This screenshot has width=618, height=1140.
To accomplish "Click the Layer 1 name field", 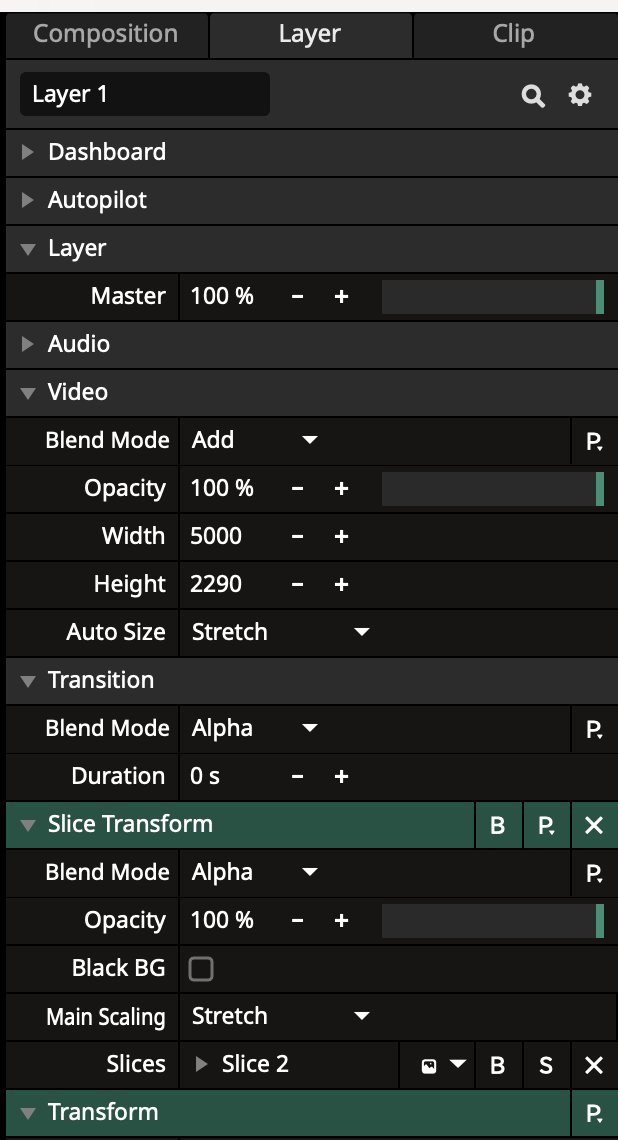I will click(x=144, y=95).
